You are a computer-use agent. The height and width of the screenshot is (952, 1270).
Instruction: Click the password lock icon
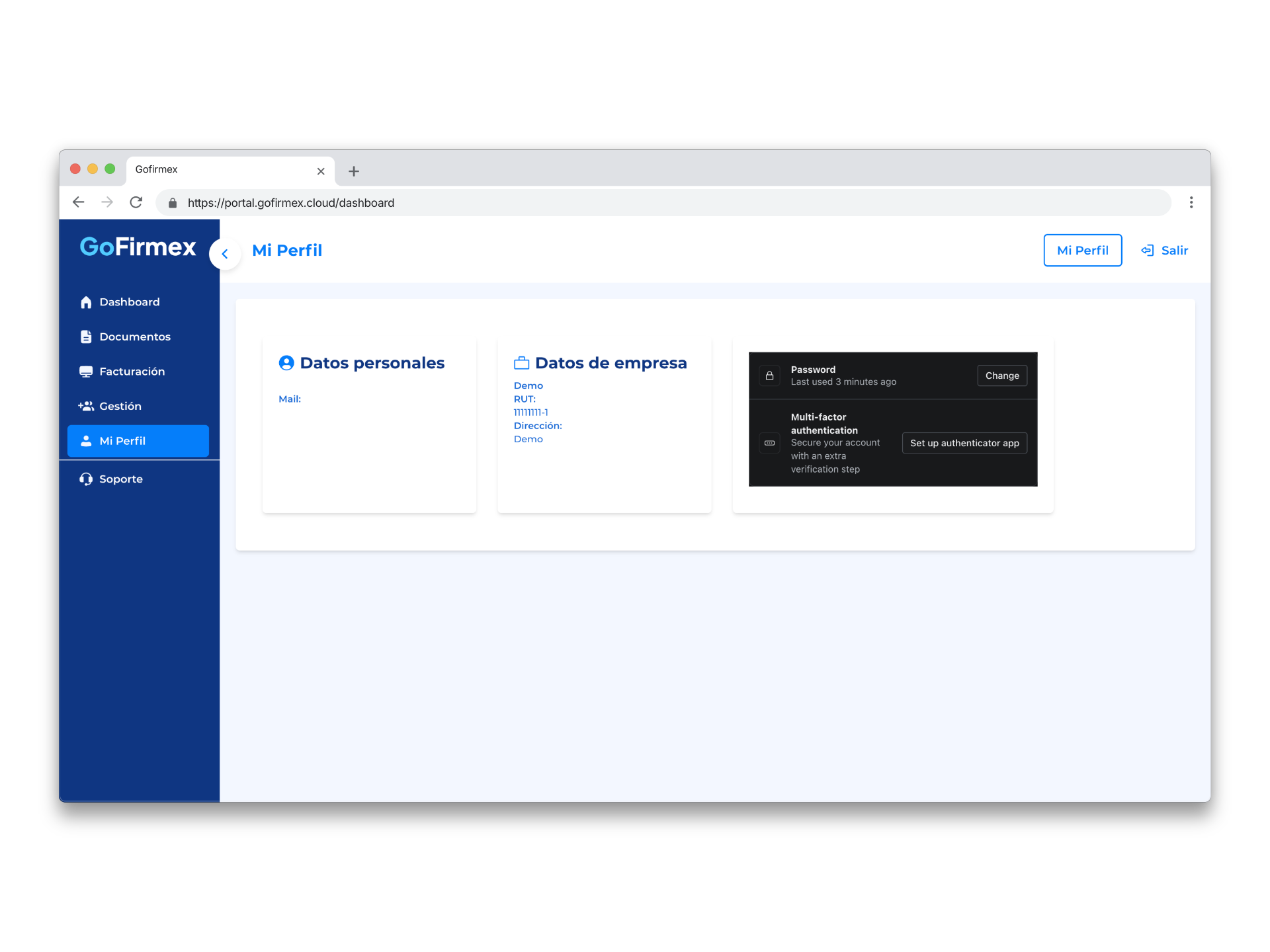(x=769, y=376)
